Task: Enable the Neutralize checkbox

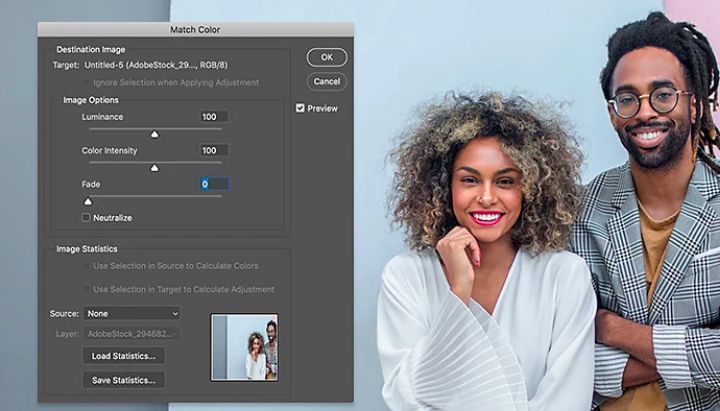Action: point(86,218)
